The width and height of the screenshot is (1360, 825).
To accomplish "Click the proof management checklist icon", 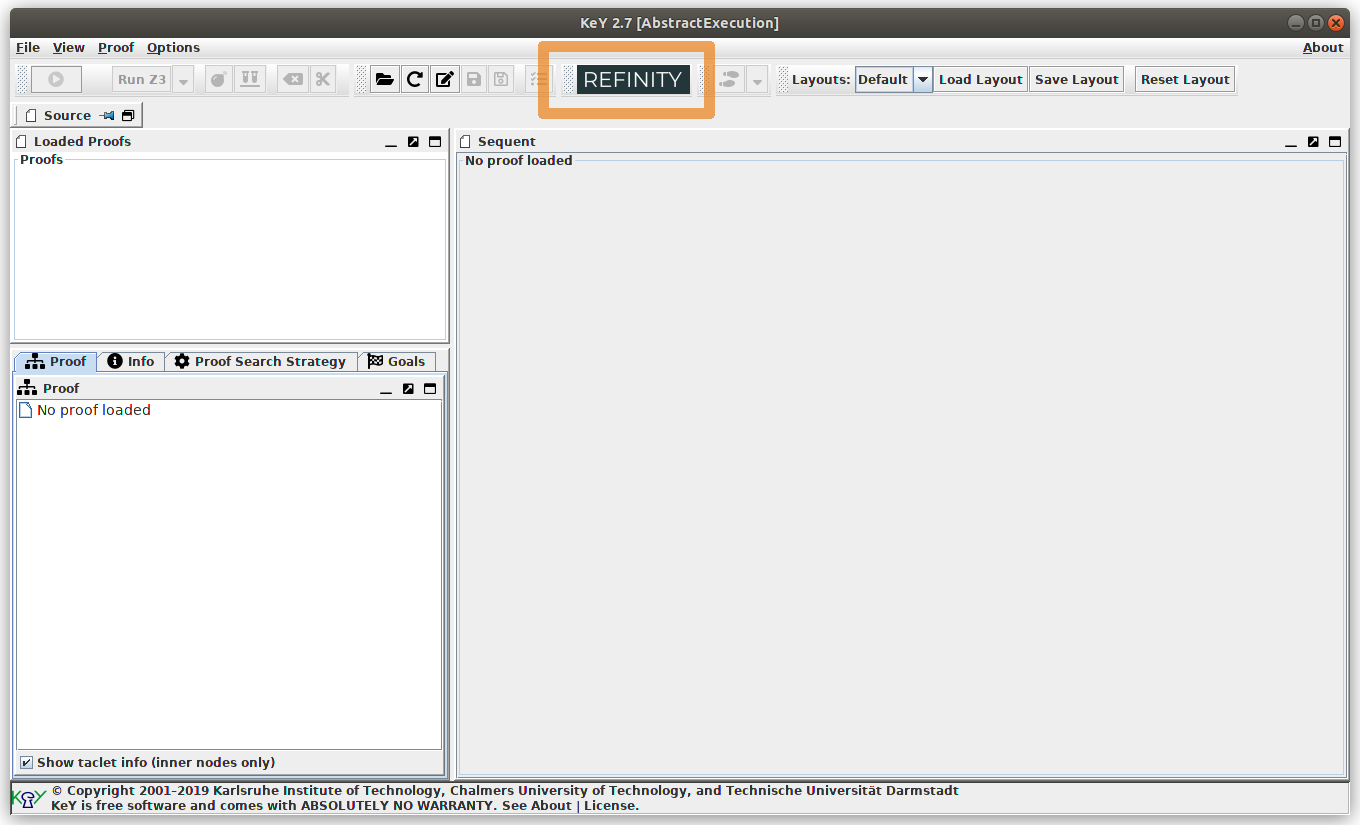I will click(539, 80).
